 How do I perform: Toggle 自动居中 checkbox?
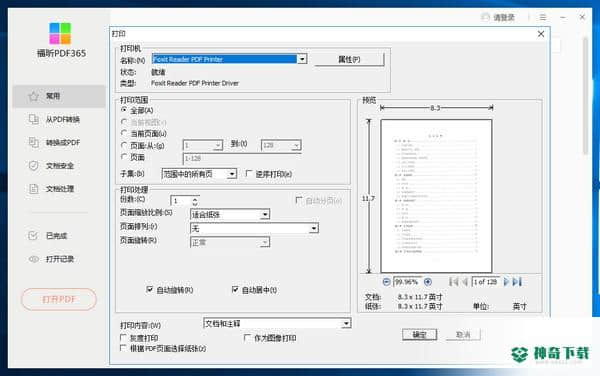pos(235,290)
